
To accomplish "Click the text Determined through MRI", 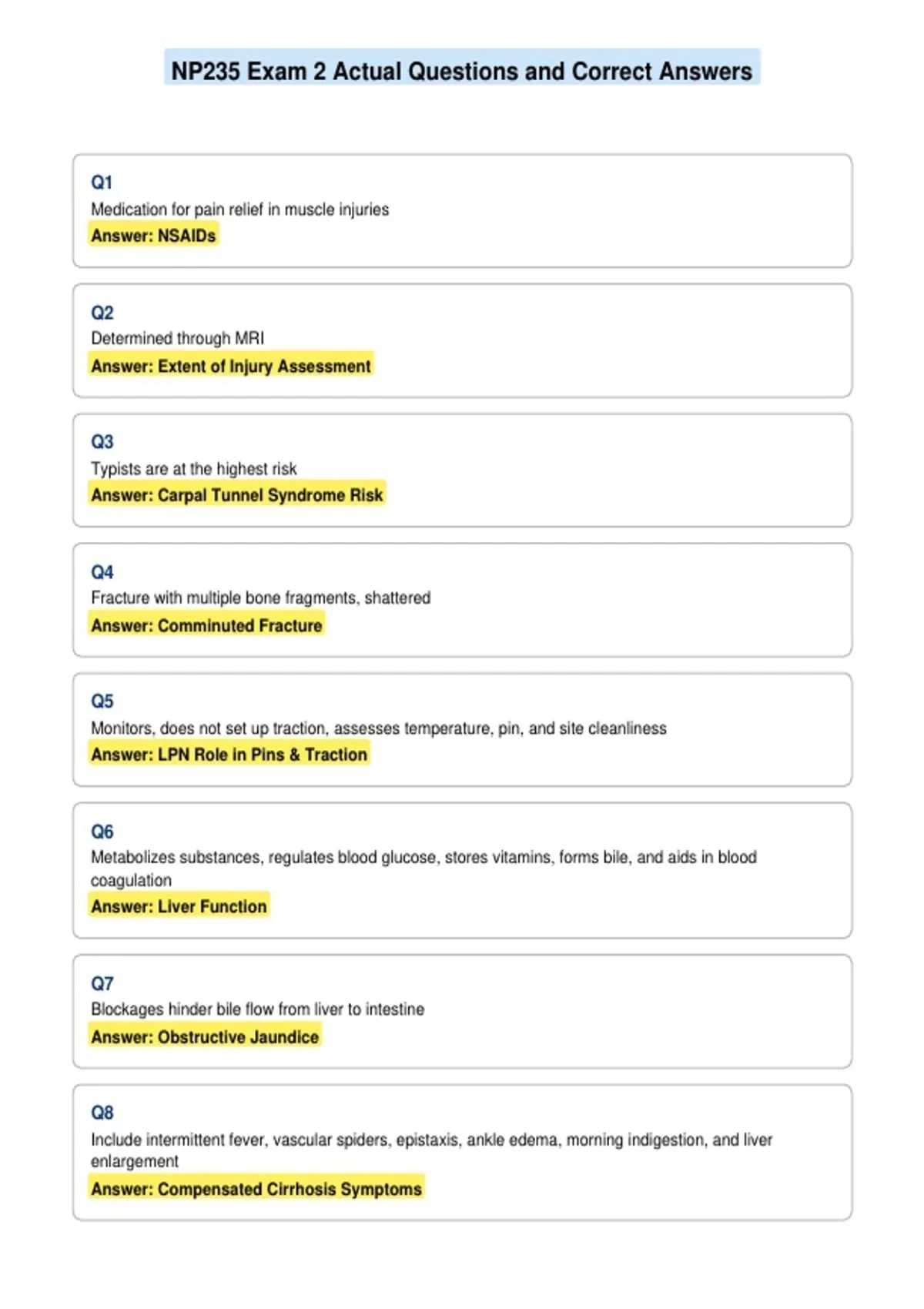I will coord(177,339).
